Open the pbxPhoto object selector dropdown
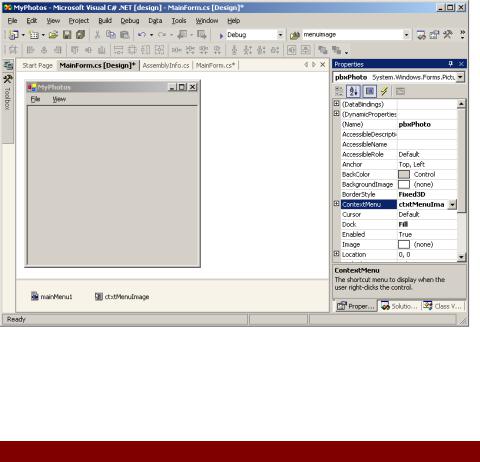The width and height of the screenshot is (480, 462). (x=460, y=77)
